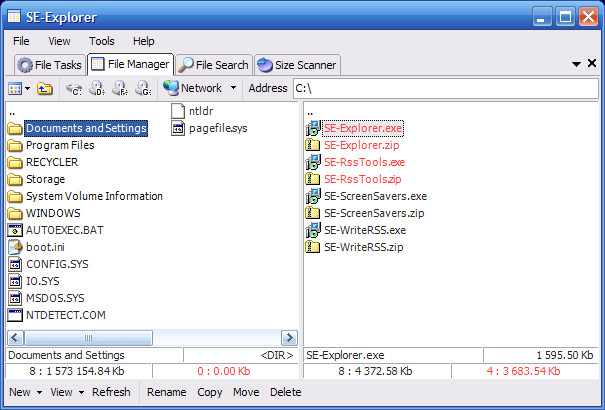
Task: Switch to drive D: icon
Action: pos(97,89)
